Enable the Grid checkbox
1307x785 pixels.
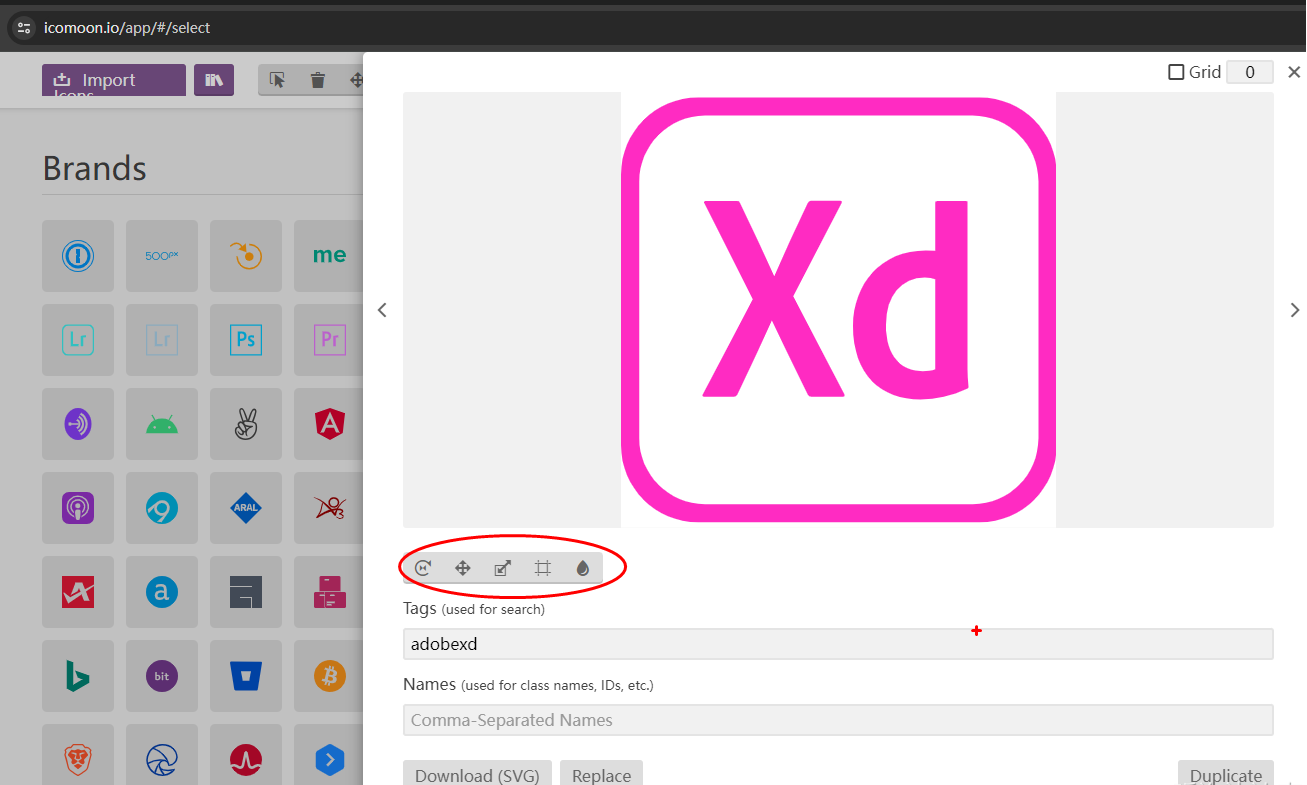(x=1177, y=72)
